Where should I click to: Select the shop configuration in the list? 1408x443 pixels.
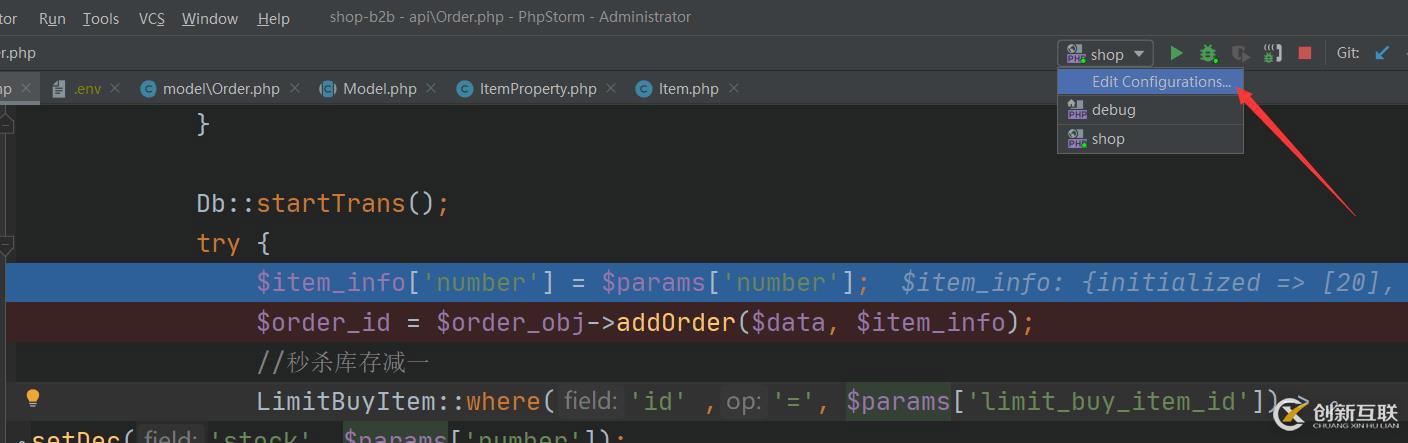point(1150,138)
